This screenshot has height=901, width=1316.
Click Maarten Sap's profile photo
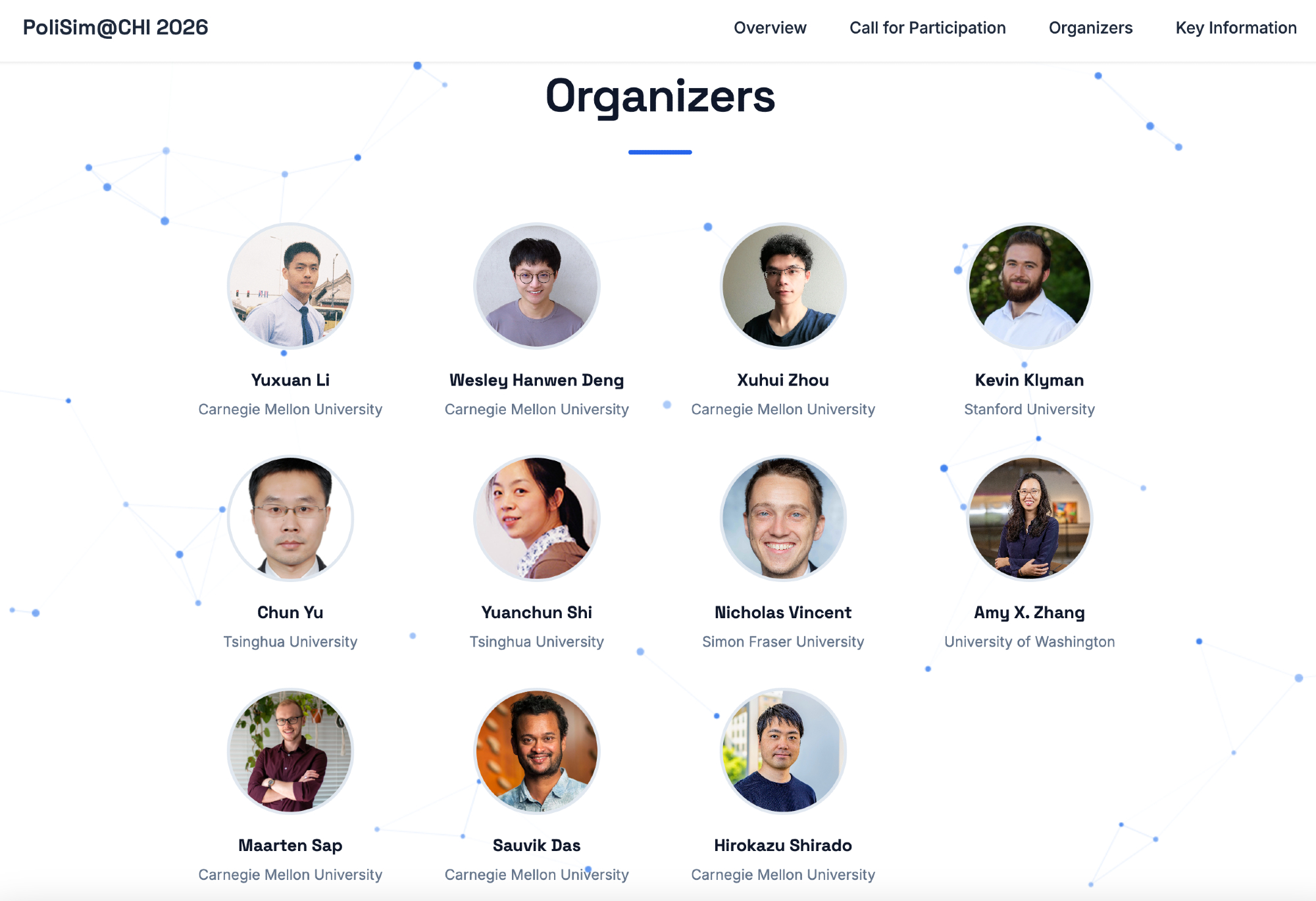tap(290, 751)
